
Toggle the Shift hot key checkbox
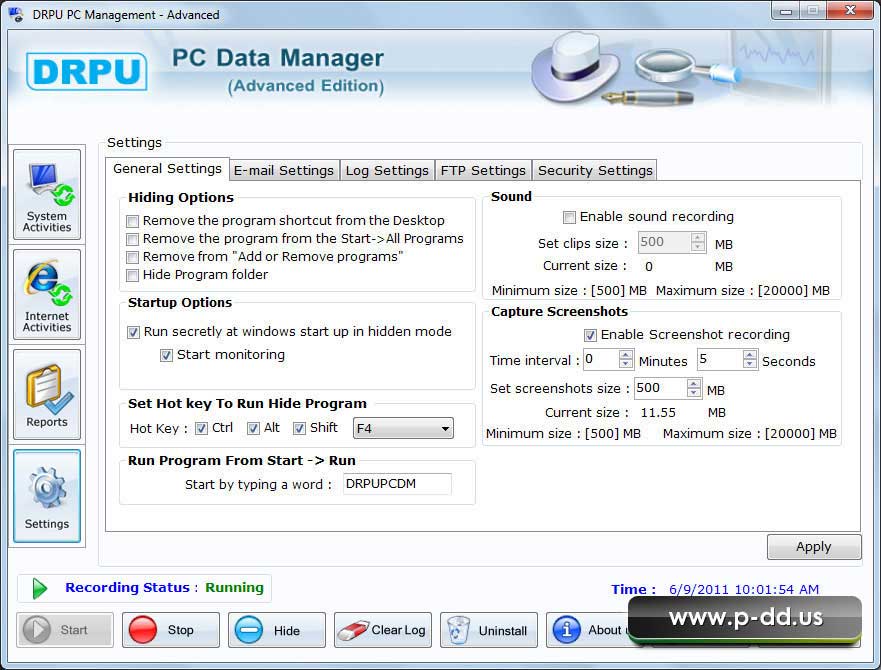(299, 428)
